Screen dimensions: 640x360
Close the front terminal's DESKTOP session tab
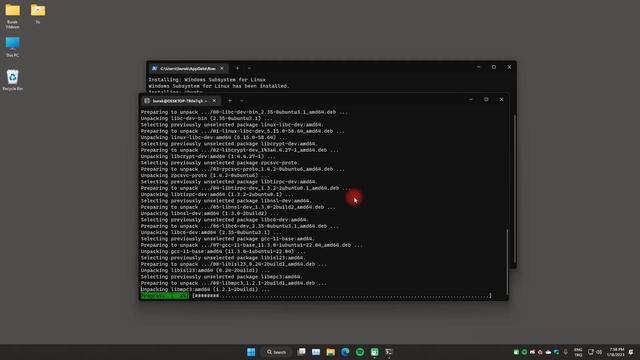tap(214, 100)
